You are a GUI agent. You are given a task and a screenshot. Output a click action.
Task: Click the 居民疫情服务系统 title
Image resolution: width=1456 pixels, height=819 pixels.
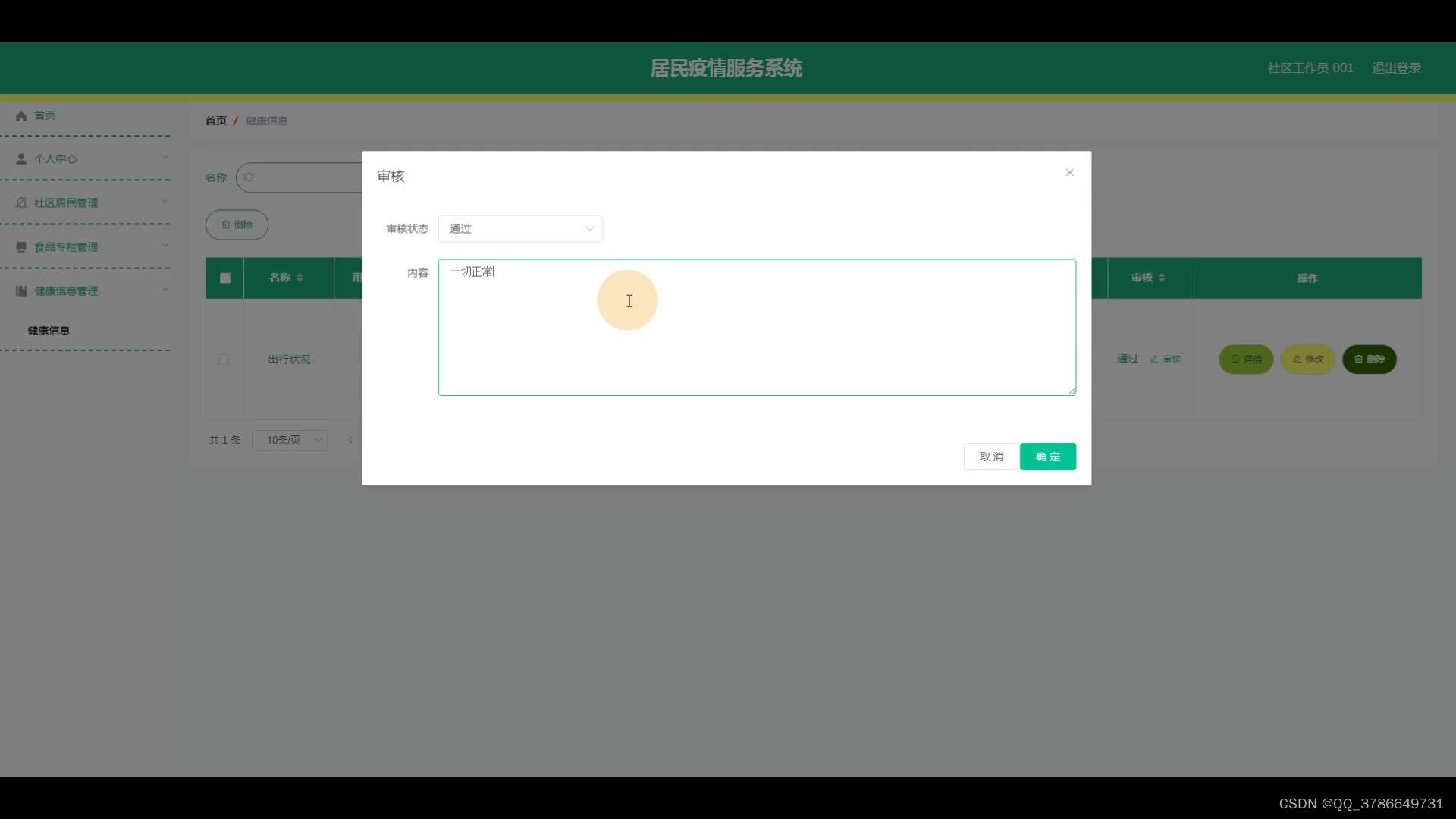pos(726,68)
